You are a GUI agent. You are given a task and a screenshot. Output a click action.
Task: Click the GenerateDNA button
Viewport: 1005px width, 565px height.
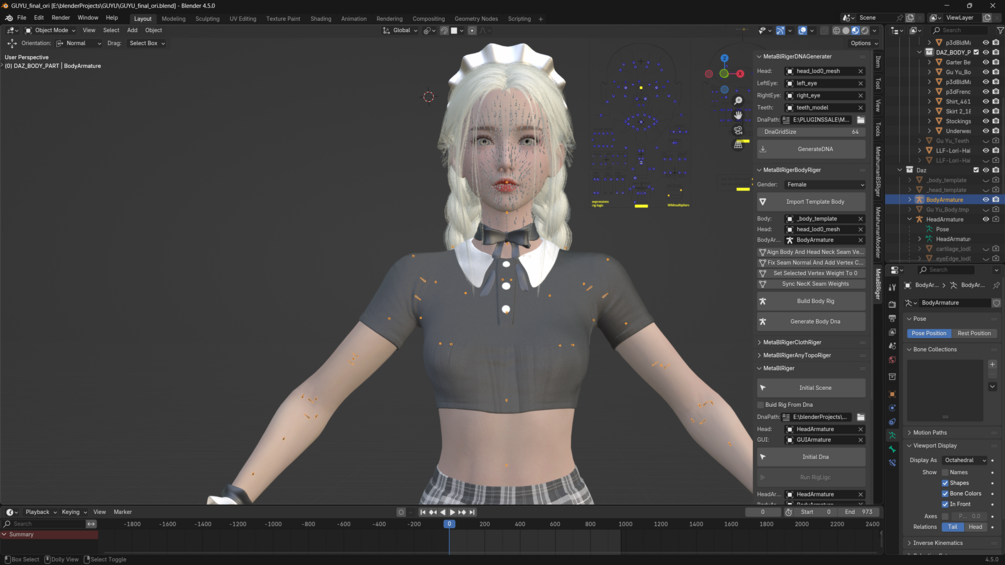click(x=811, y=149)
